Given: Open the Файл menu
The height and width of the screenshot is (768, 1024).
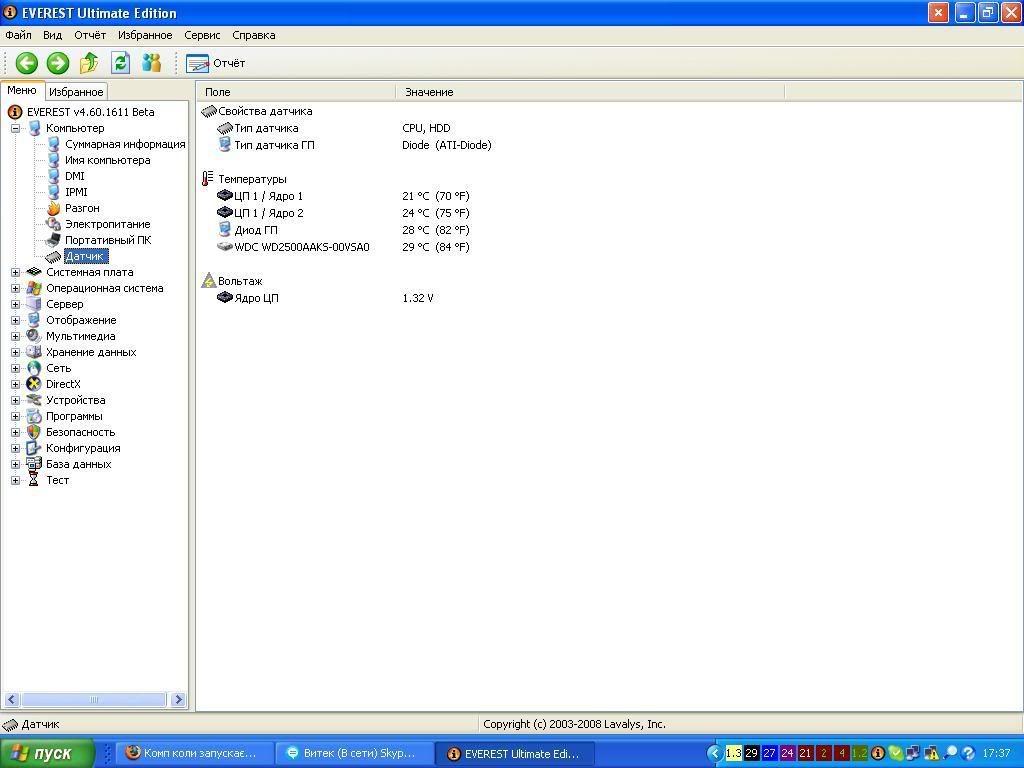Looking at the screenshot, I should pyautogui.click(x=18, y=35).
